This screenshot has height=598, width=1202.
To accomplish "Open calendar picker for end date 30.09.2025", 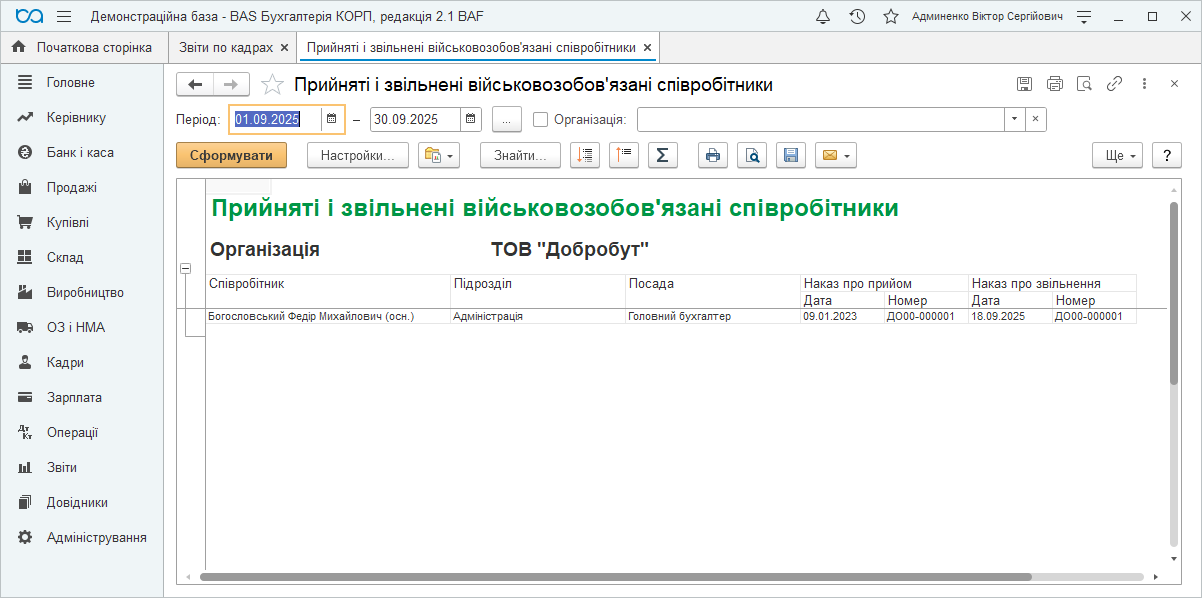I will point(471,120).
